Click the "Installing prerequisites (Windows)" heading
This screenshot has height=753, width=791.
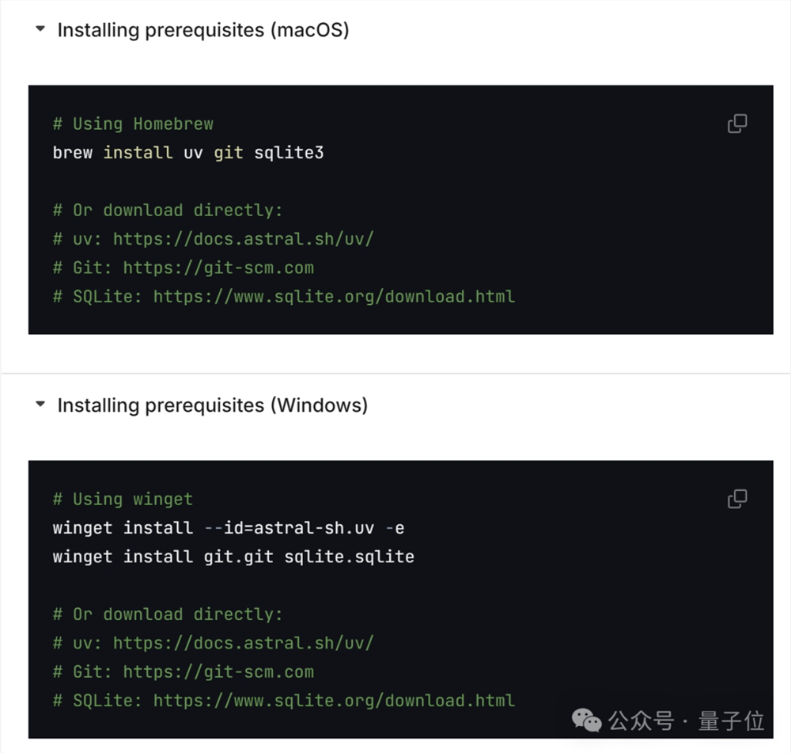click(212, 405)
